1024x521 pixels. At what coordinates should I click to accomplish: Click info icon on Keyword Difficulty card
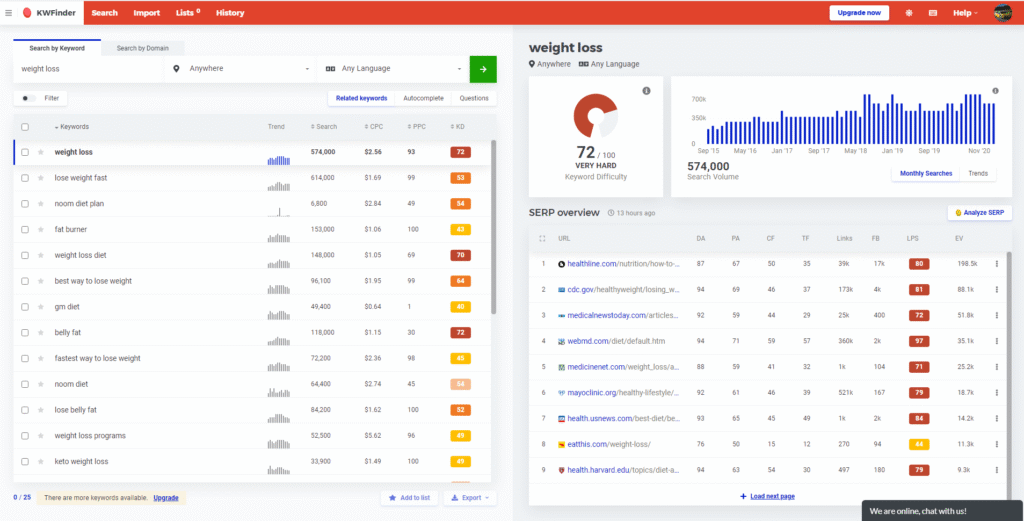(646, 91)
